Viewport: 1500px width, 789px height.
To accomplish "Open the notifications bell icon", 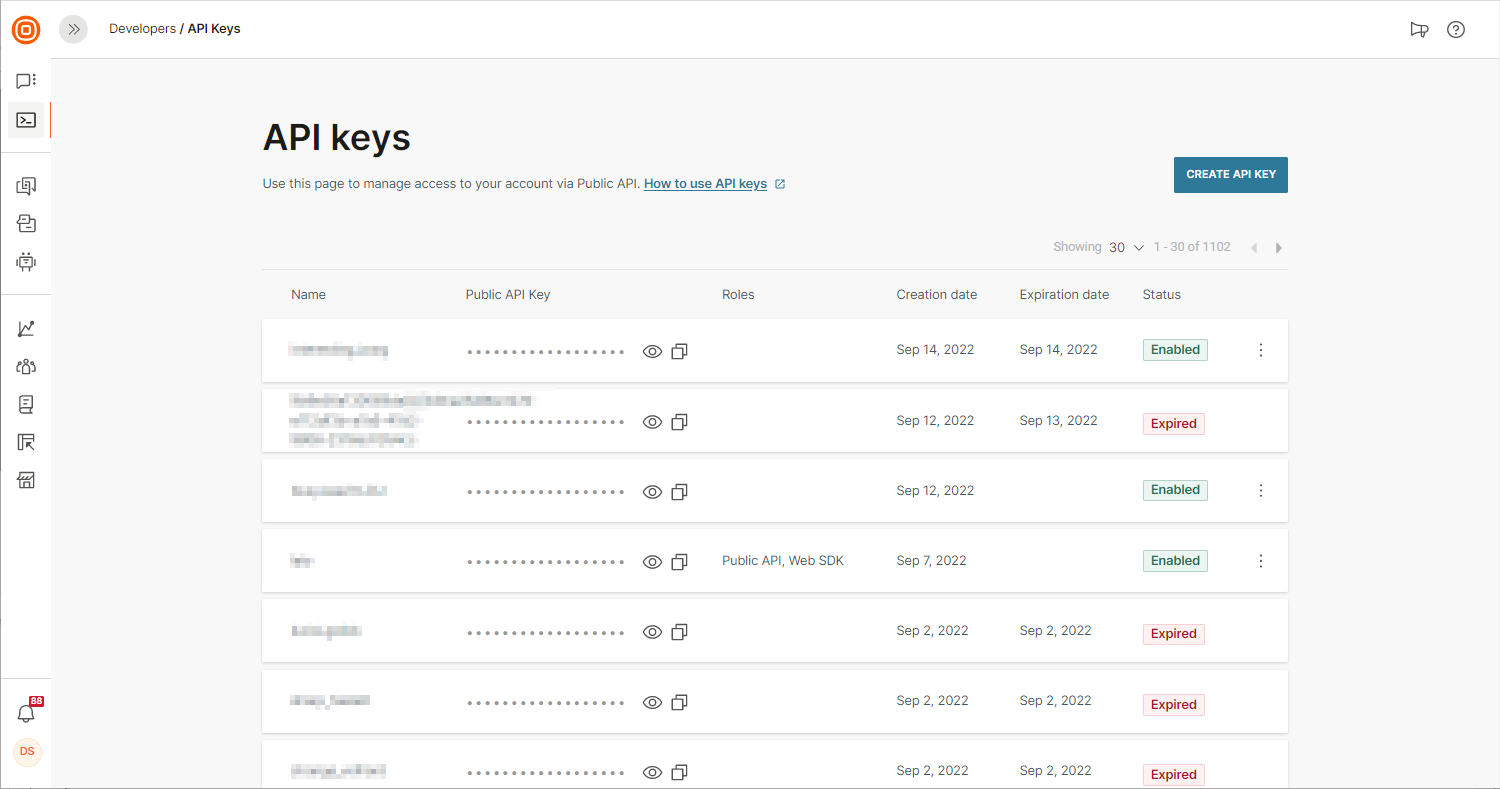I will (x=27, y=713).
